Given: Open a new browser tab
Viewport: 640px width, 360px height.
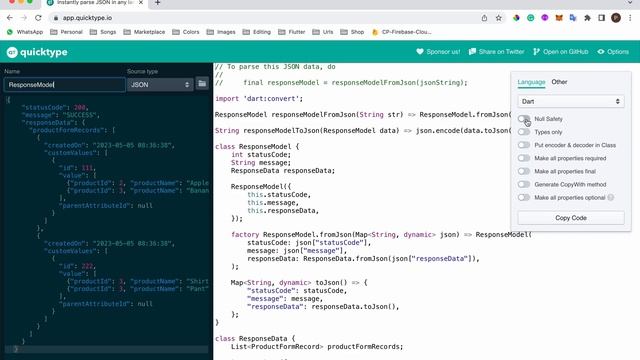Looking at the screenshot, I should click(158, 3).
